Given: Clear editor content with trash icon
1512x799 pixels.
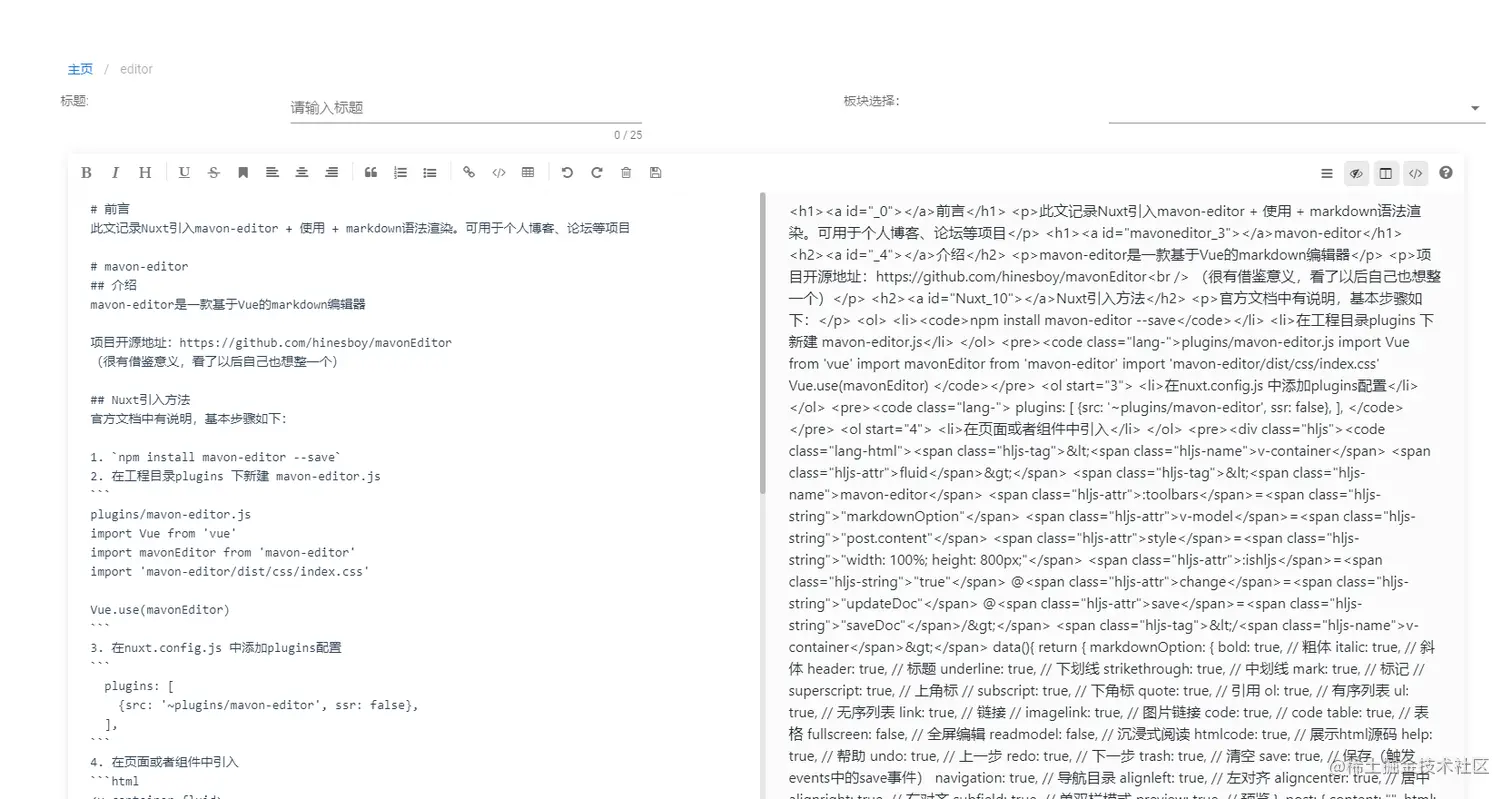Looking at the screenshot, I should pos(626,173).
